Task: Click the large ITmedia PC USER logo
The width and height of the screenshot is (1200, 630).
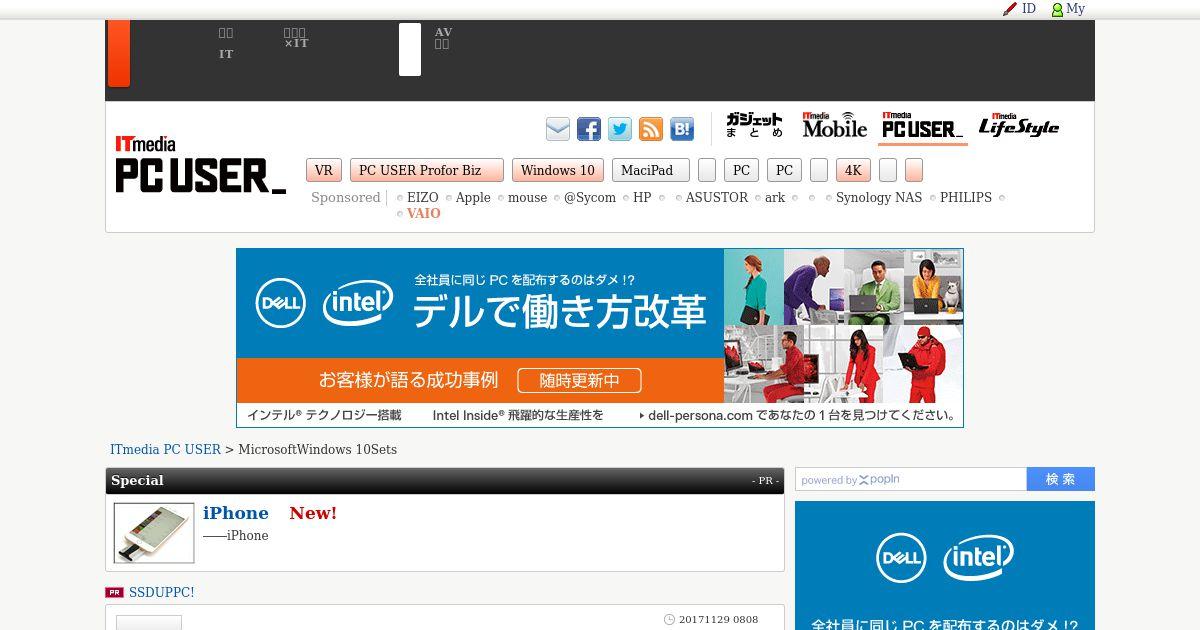Action: pos(200,164)
